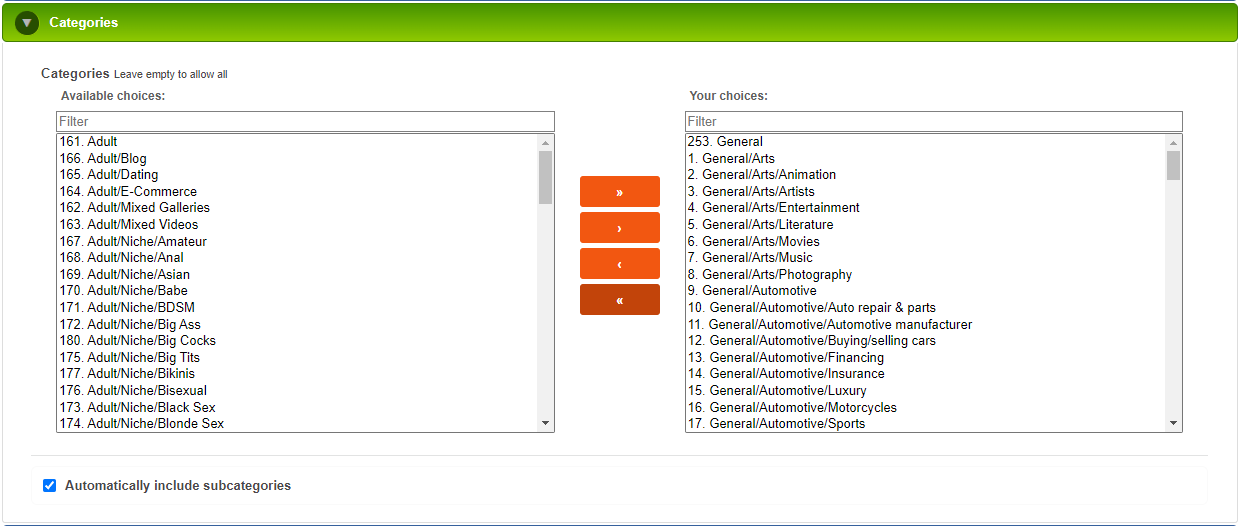Select 5. General/Arts/Literature entry

(926, 225)
